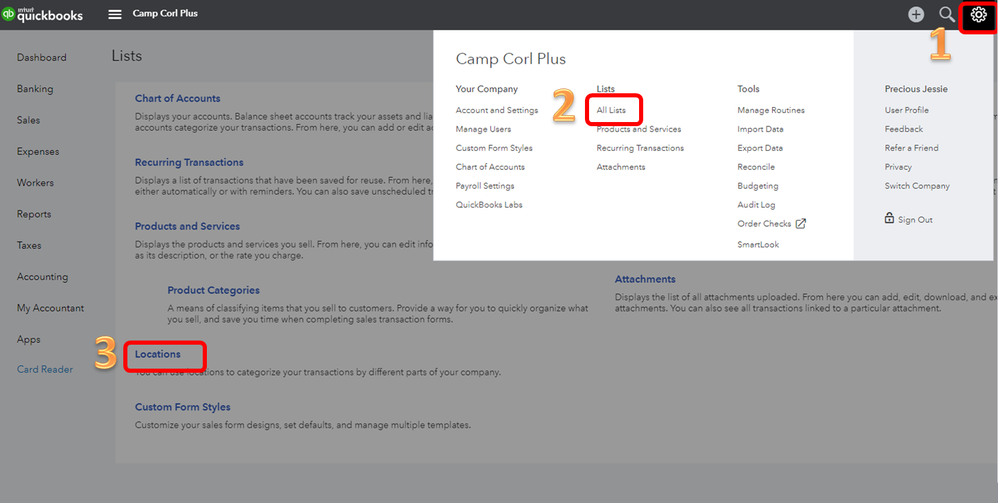
Task: Open the Product Categories list
Action: 213,290
